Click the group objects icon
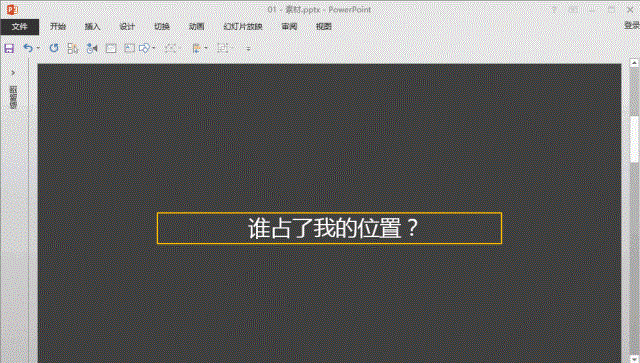Image resolution: width=640 pixels, height=363 pixels. click(222, 48)
